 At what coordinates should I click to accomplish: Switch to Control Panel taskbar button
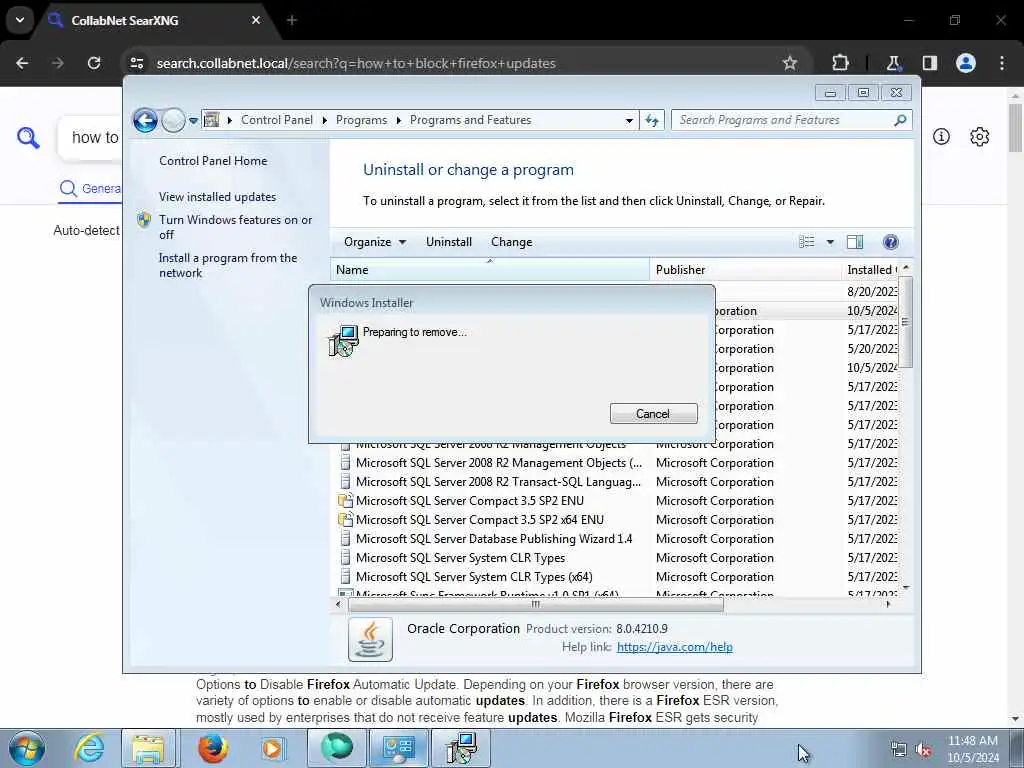(x=399, y=748)
